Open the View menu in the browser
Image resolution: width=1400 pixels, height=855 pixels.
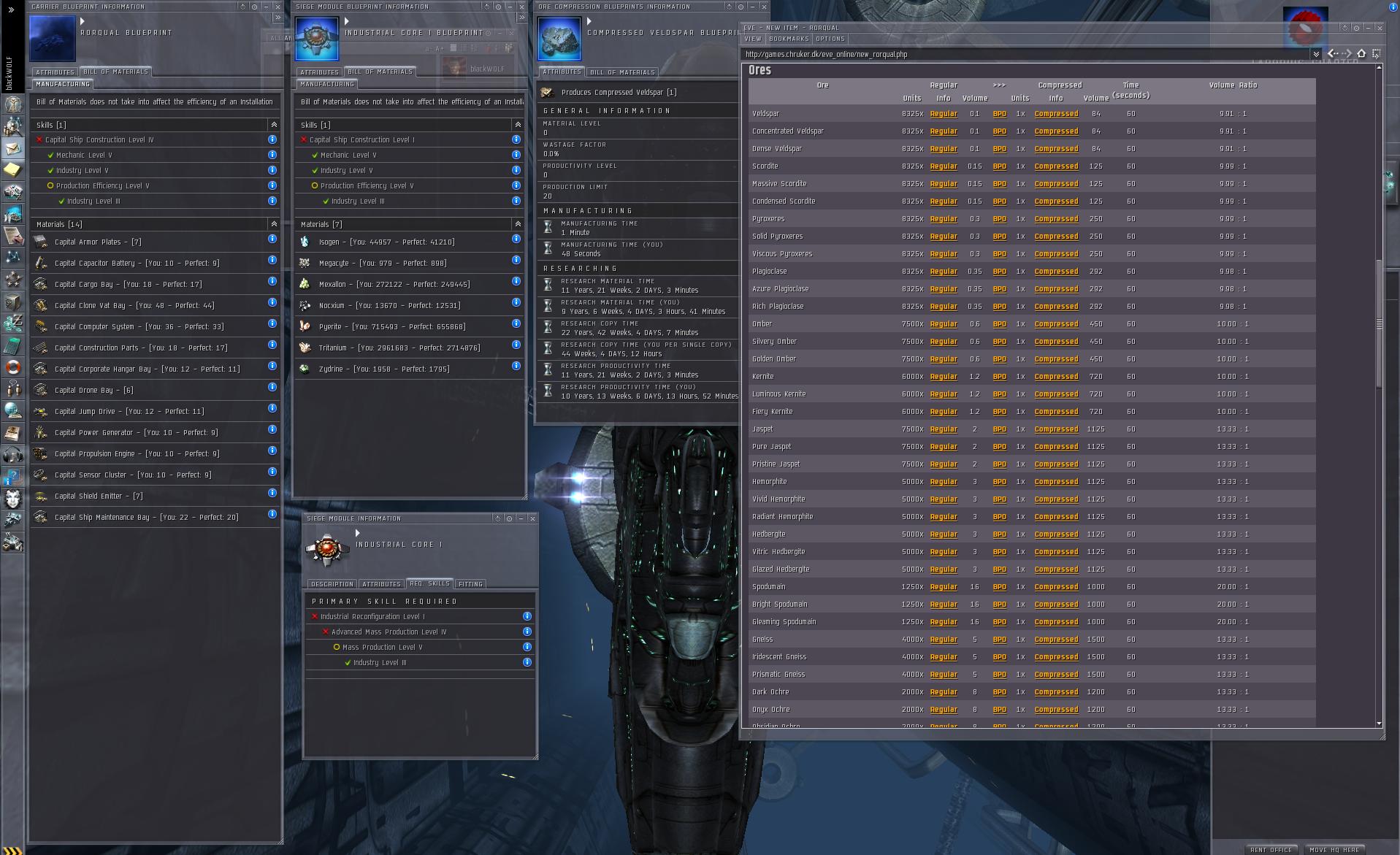(x=752, y=39)
